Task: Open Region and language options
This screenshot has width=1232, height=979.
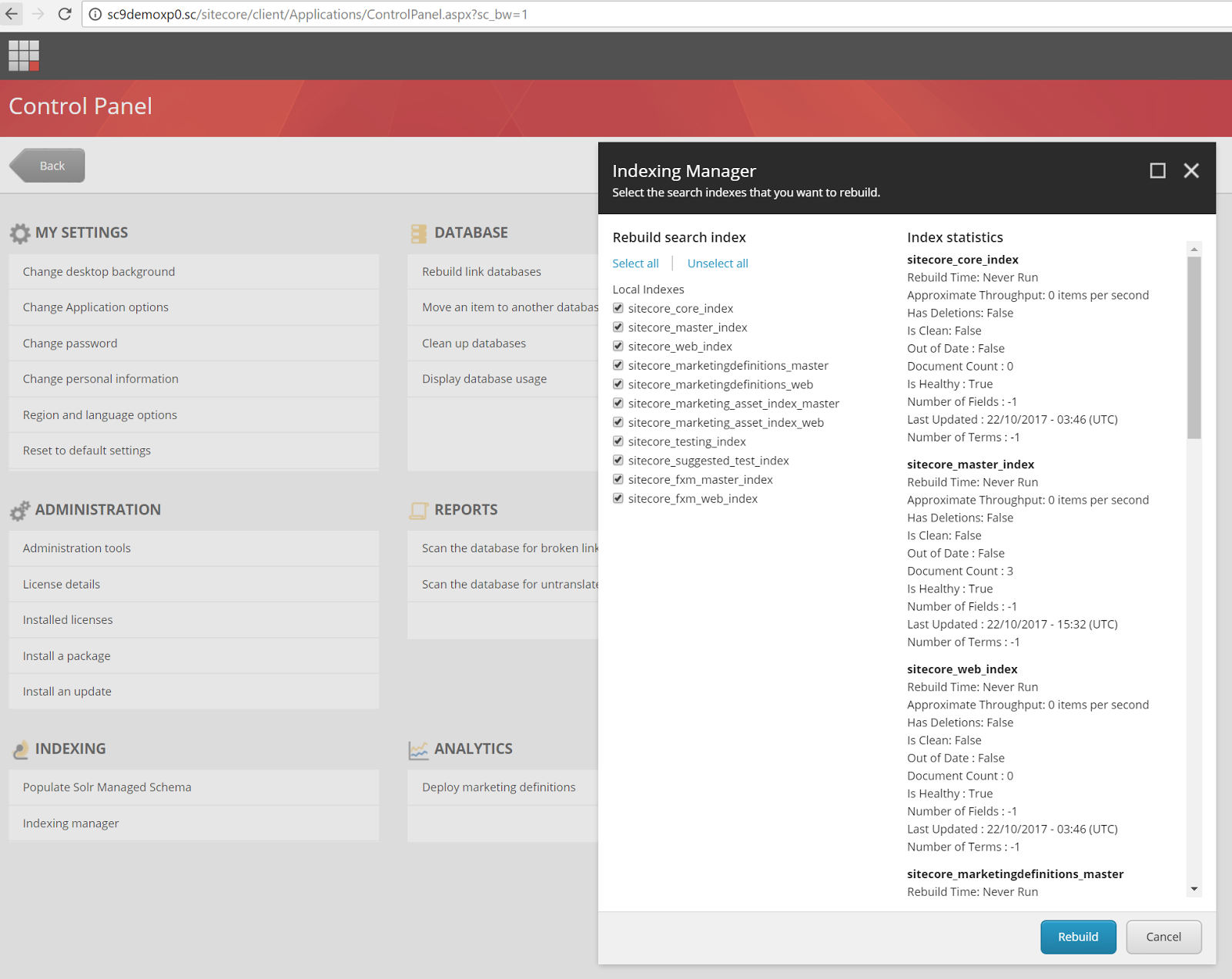Action: pos(194,415)
